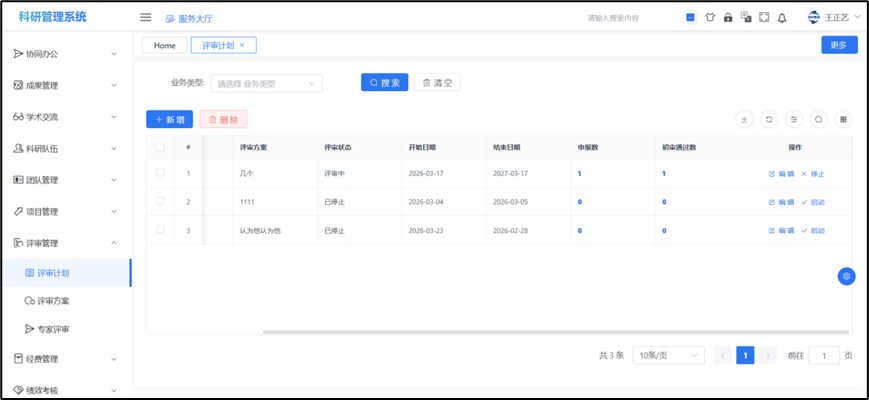Viewport: 869px width, 400px height.
Task: Click 停止 link in row 1
Action: (x=812, y=174)
